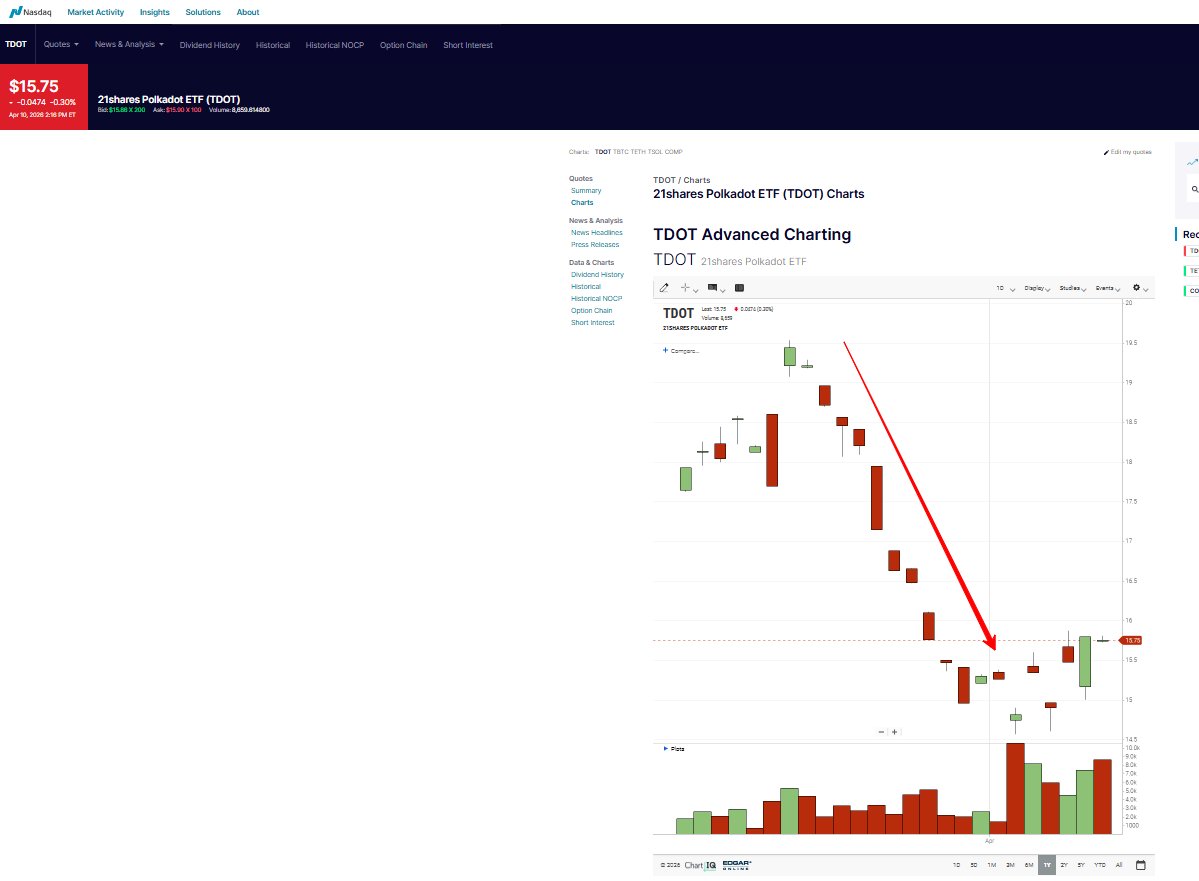This screenshot has width=1199, height=881.
Task: Open Solutions in top navigation
Action: [x=203, y=12]
